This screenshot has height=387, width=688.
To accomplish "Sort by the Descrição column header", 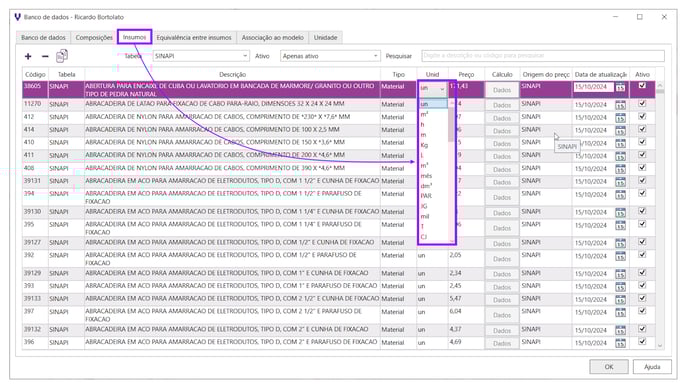I will pos(233,75).
